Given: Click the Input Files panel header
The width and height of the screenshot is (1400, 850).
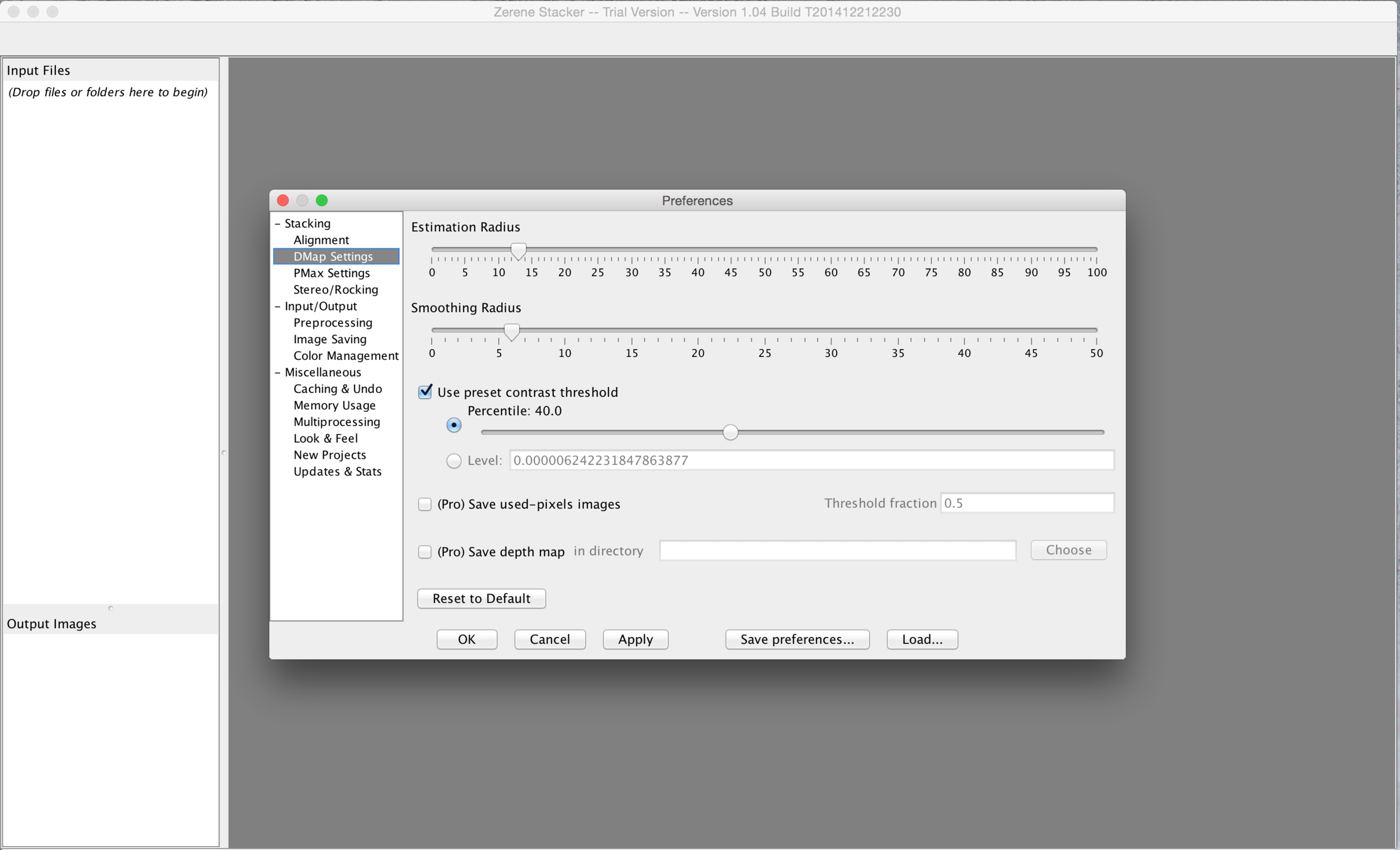Looking at the screenshot, I should coord(111,70).
